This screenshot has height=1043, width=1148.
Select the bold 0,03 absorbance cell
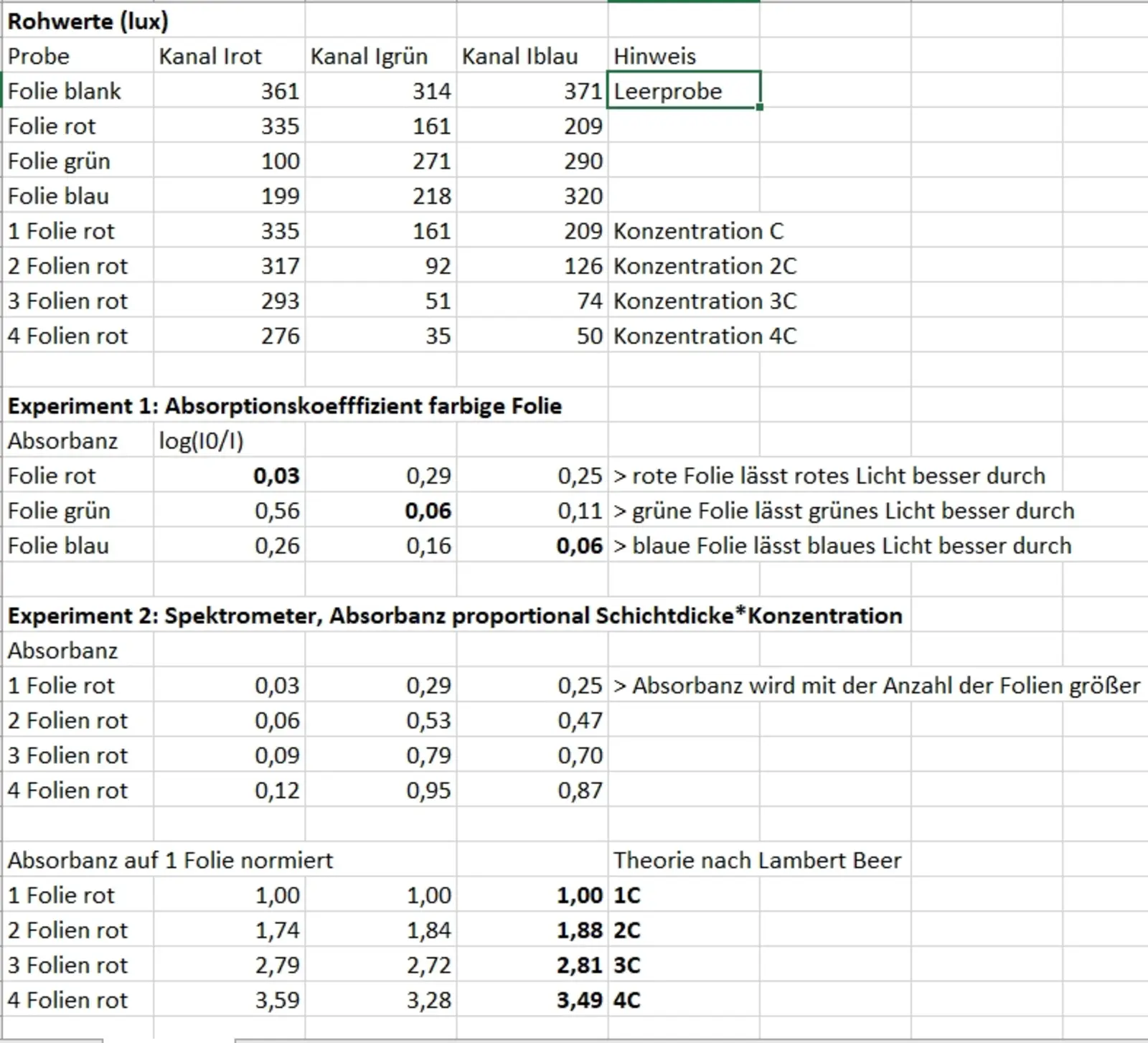(x=276, y=476)
